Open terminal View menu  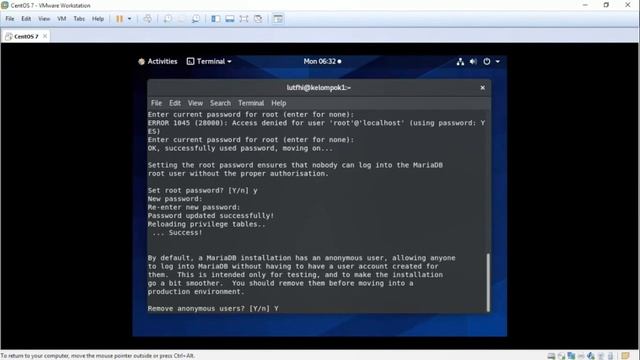[x=195, y=103]
